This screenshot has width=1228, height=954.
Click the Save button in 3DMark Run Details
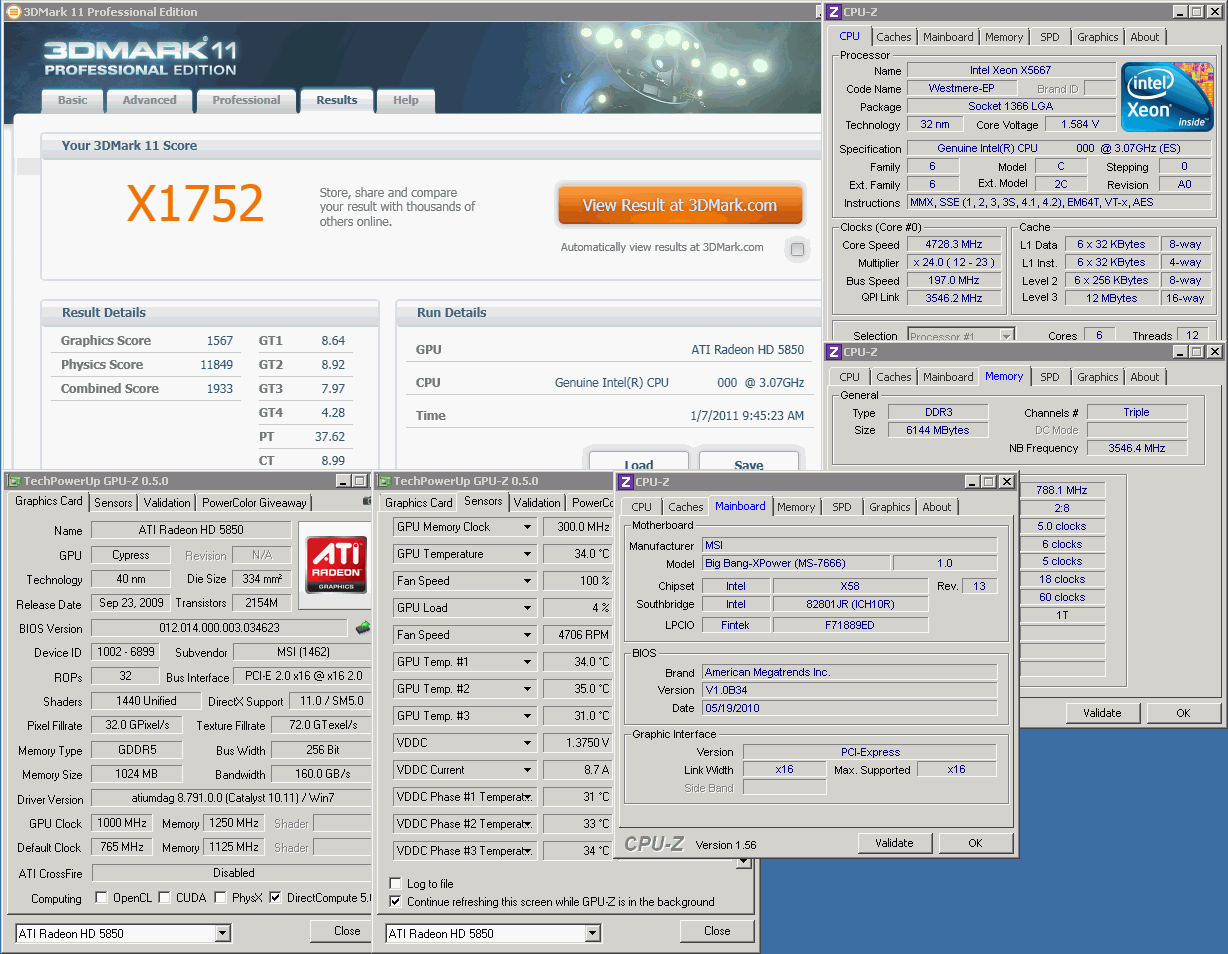pos(748,463)
